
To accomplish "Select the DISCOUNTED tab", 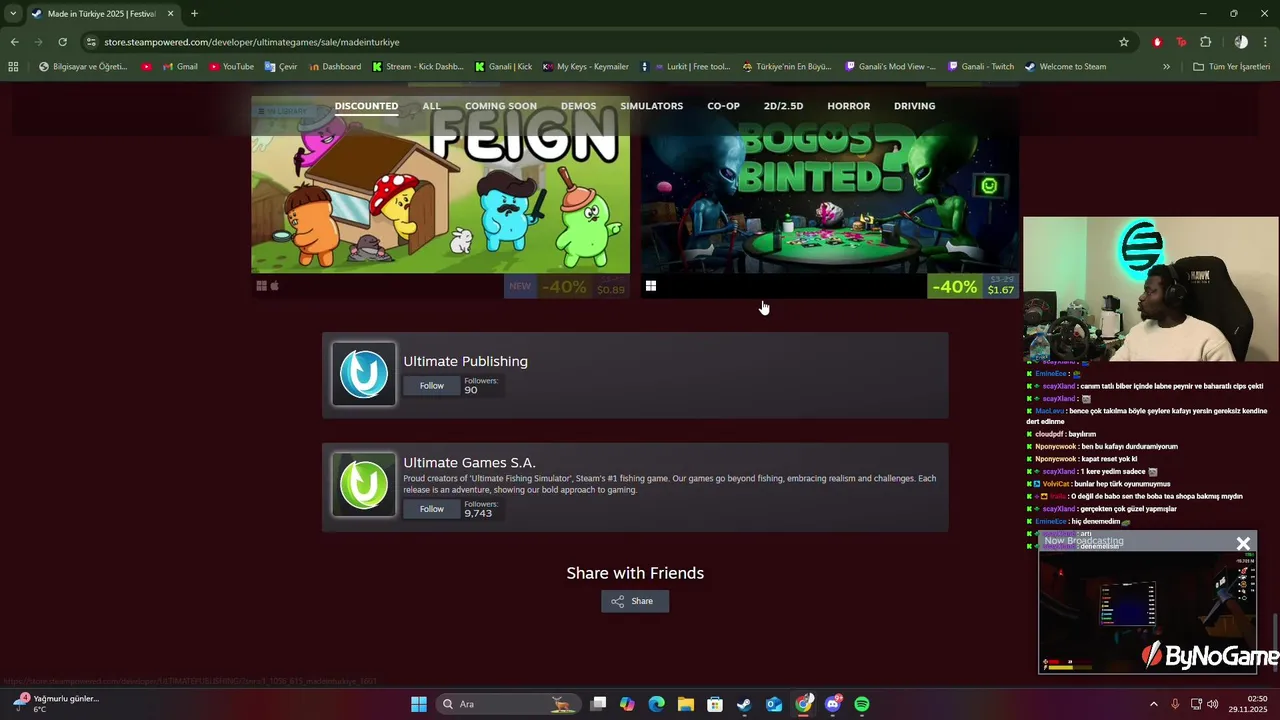I will pyautogui.click(x=366, y=106).
